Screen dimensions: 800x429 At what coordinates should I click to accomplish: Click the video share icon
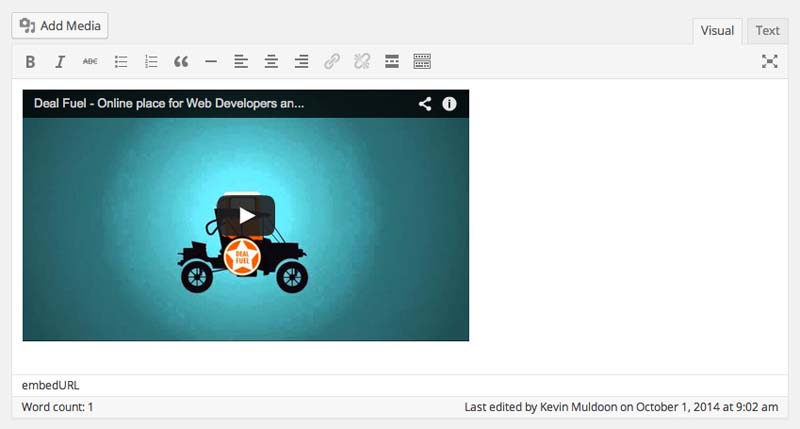(425, 104)
